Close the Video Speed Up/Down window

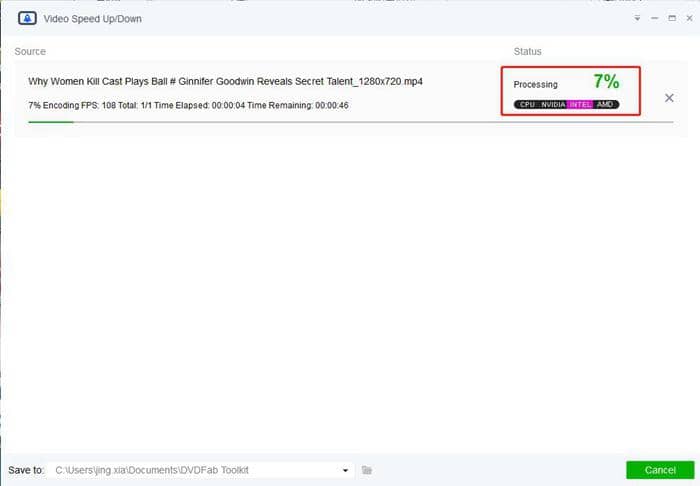pyautogui.click(x=689, y=18)
